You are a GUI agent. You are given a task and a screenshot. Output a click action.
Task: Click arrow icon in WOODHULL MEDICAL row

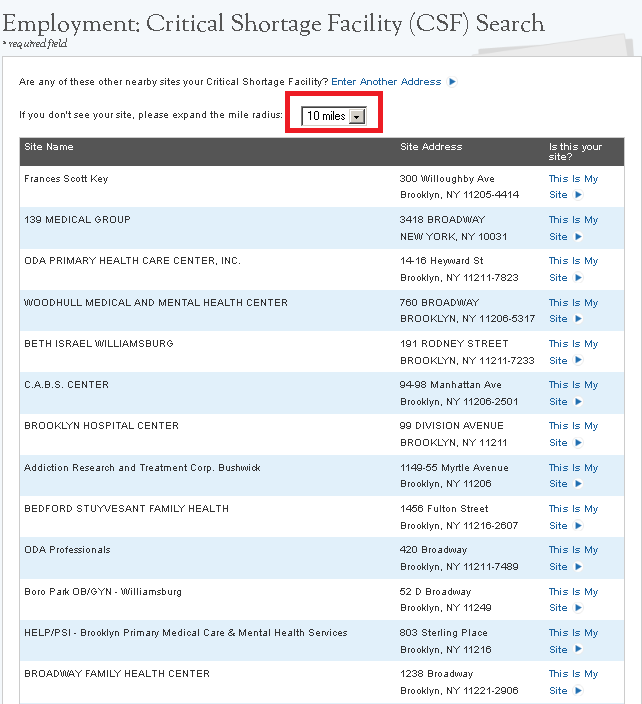click(x=578, y=319)
